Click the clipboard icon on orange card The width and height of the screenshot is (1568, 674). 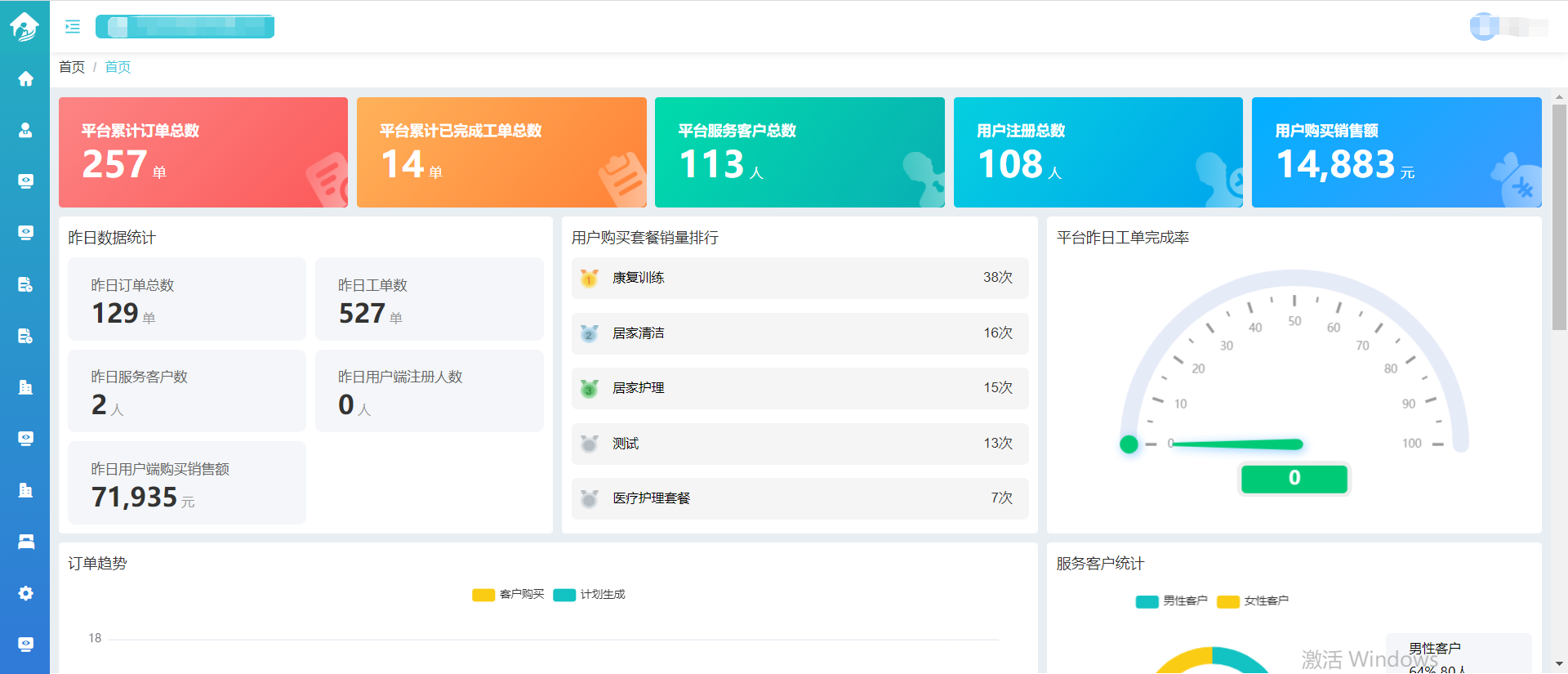pyautogui.click(x=623, y=179)
